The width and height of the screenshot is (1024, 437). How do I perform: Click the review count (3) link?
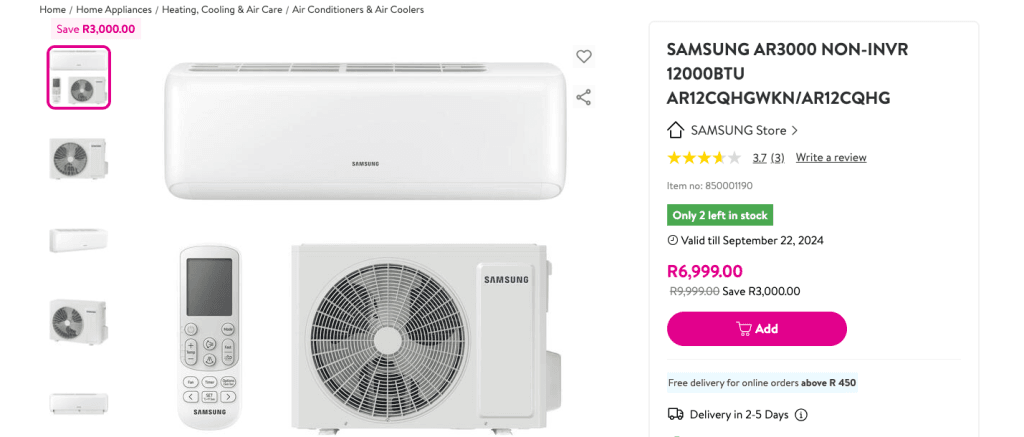click(777, 158)
